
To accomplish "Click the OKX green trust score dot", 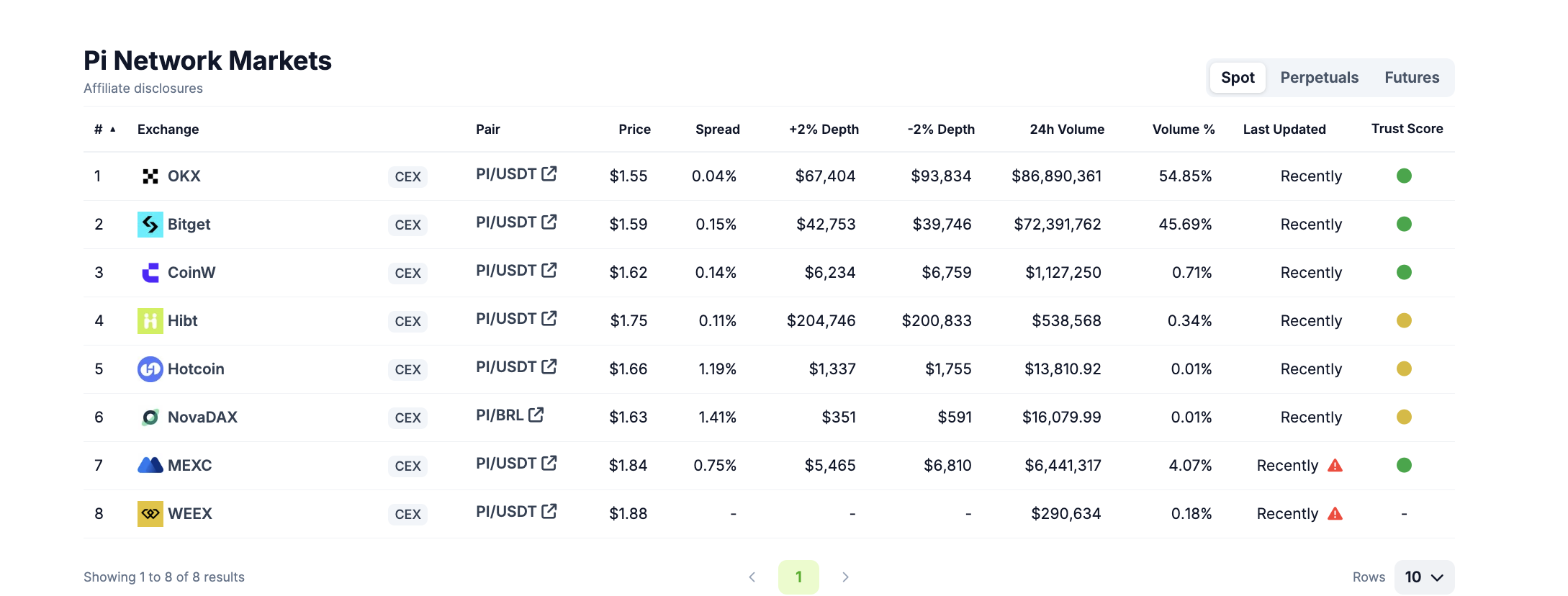I will click(x=1404, y=176).
